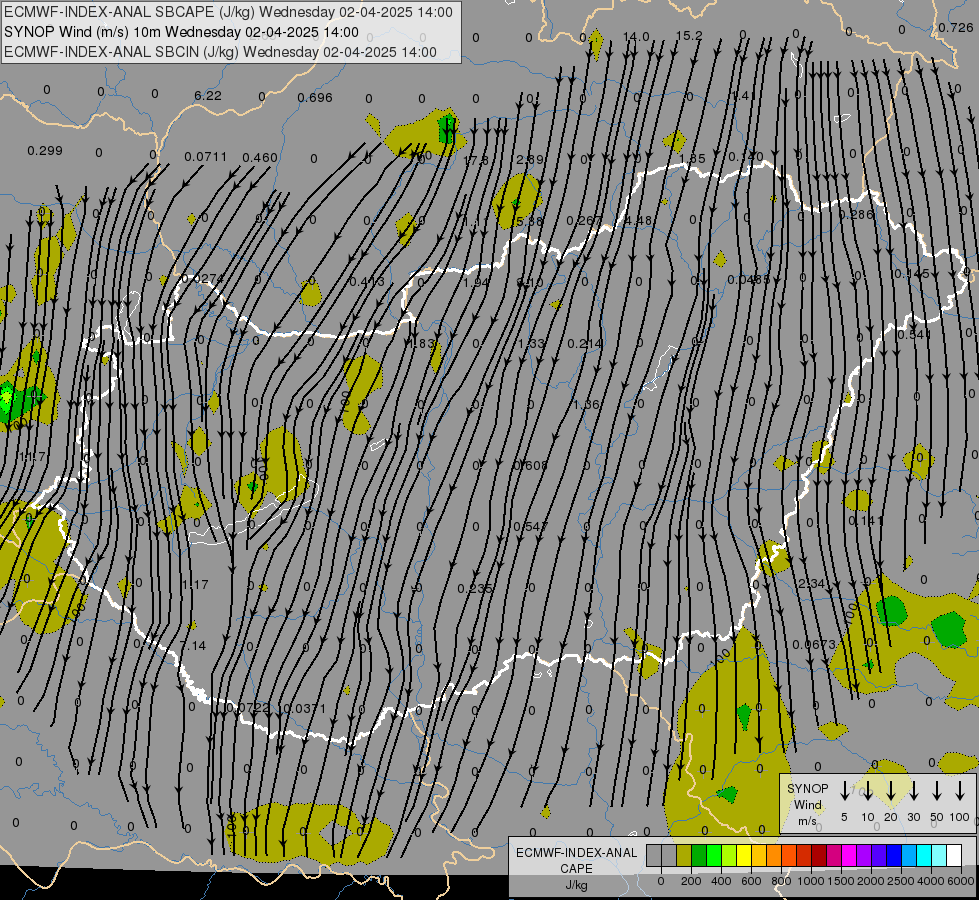Click the map value 0.235

click(475, 588)
